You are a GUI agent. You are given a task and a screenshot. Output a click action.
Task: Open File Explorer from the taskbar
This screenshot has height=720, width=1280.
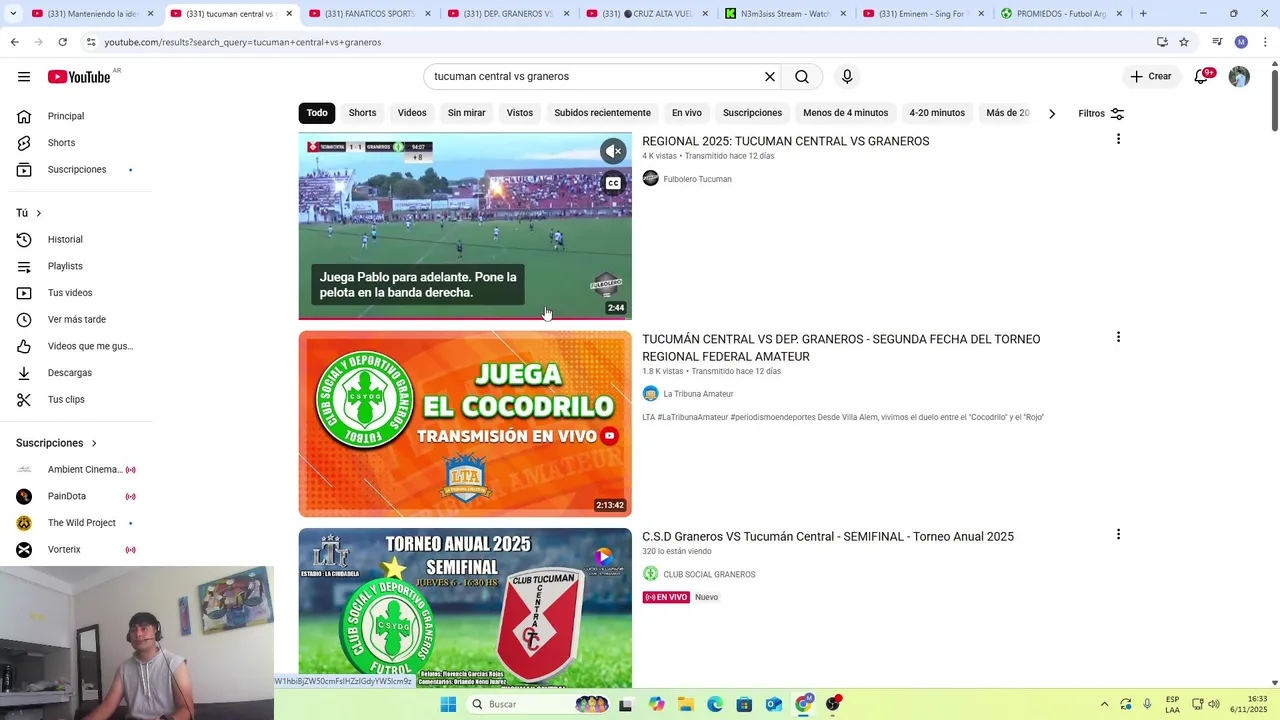click(686, 704)
